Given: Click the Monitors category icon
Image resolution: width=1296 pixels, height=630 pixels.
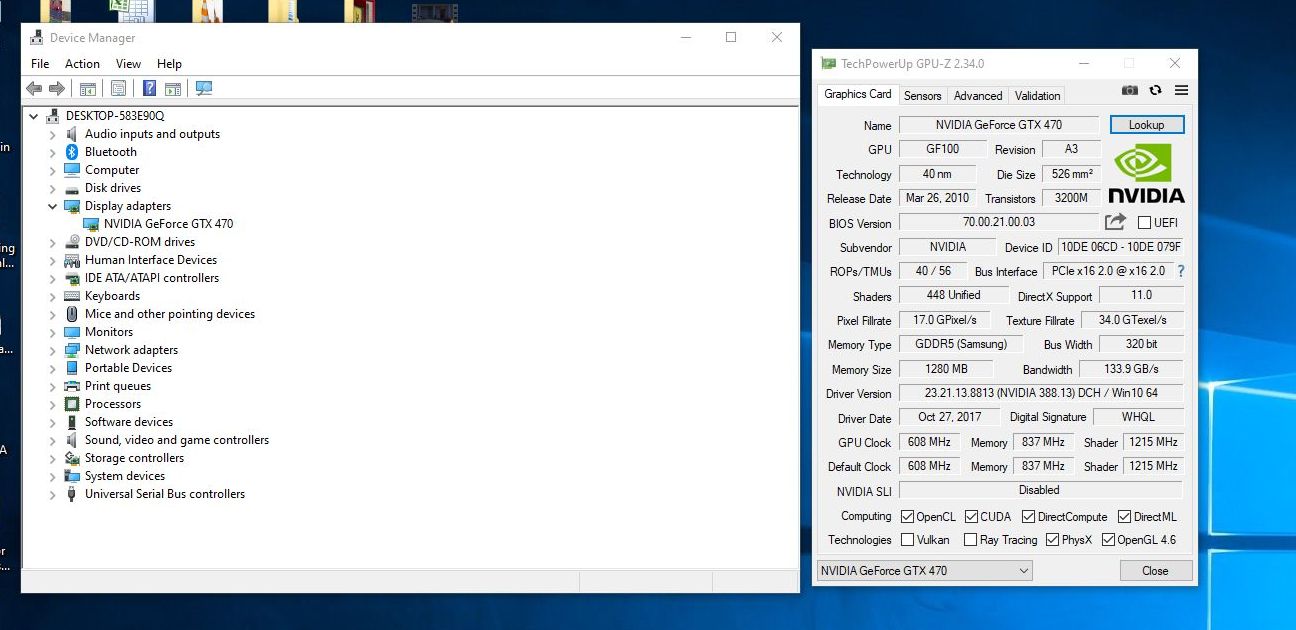Looking at the screenshot, I should coord(72,332).
